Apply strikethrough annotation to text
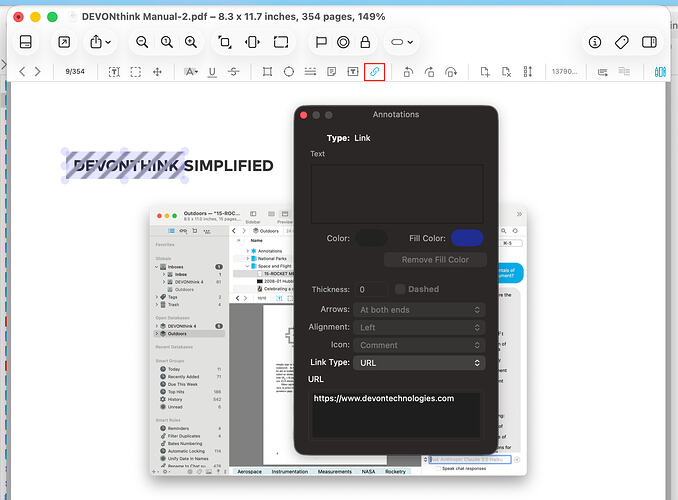The width and height of the screenshot is (678, 500). coord(233,72)
